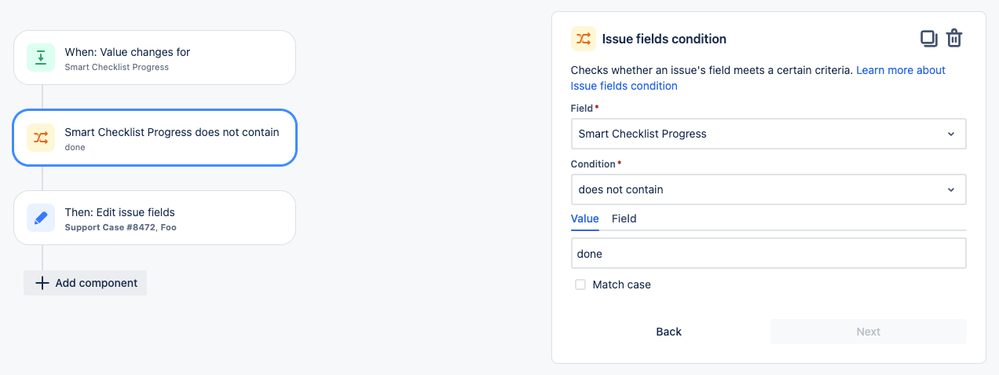Screen dimensions: 999x375
Task: Click the value input containing done
Action: point(768,253)
